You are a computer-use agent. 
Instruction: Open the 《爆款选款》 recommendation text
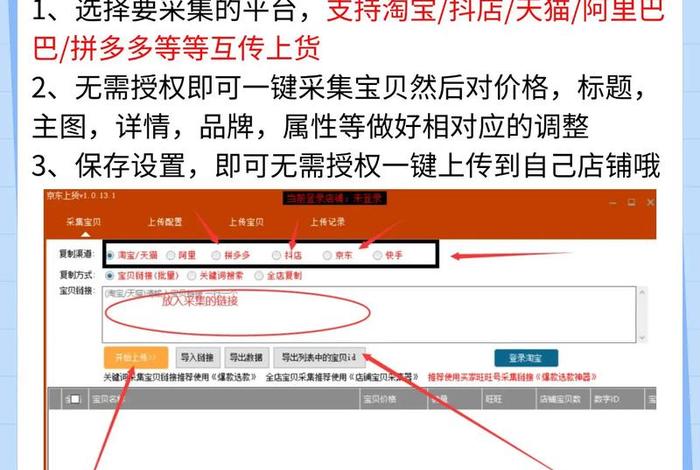tap(234, 378)
